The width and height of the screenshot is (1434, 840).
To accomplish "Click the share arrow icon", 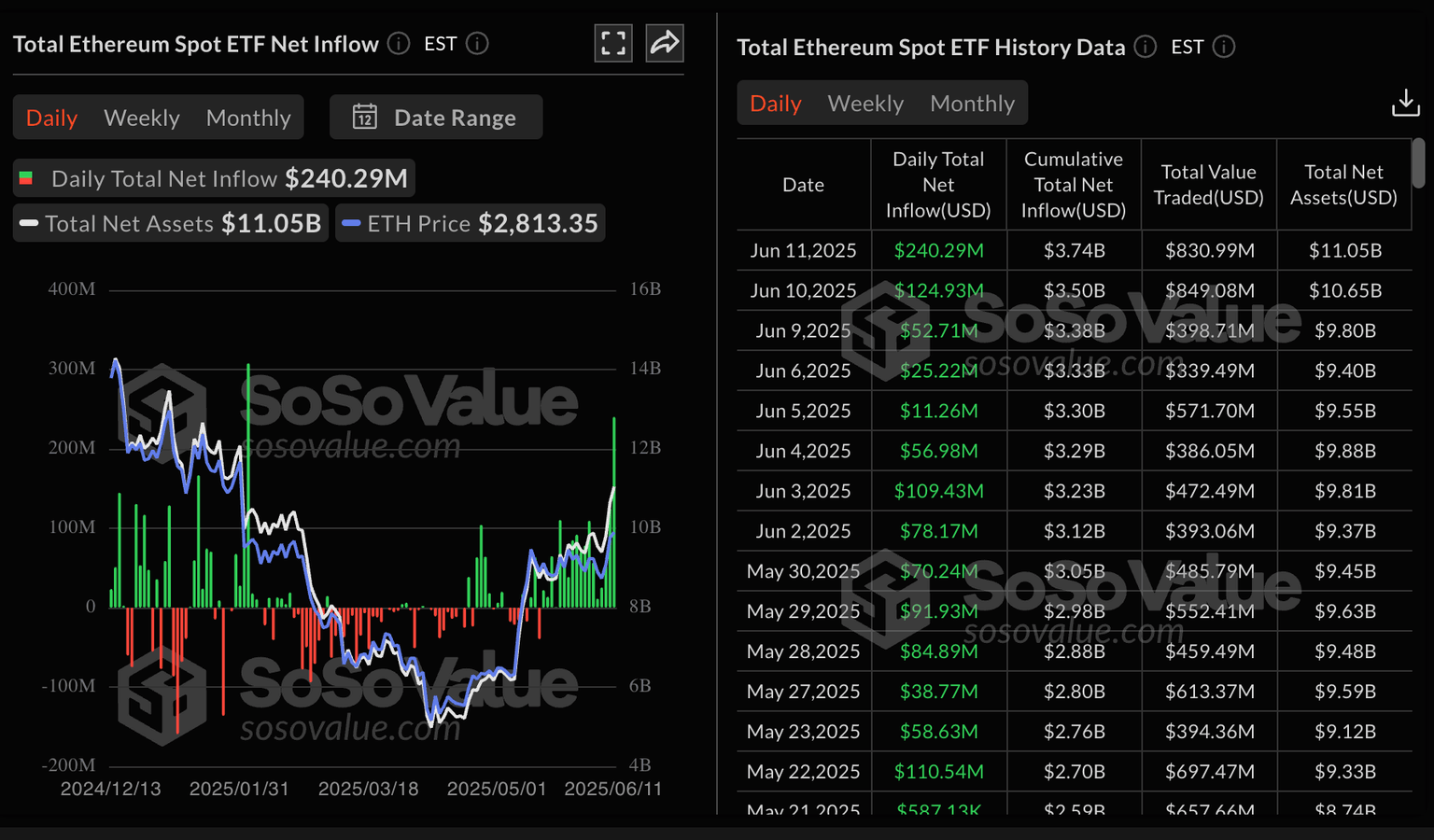I will 665,43.
